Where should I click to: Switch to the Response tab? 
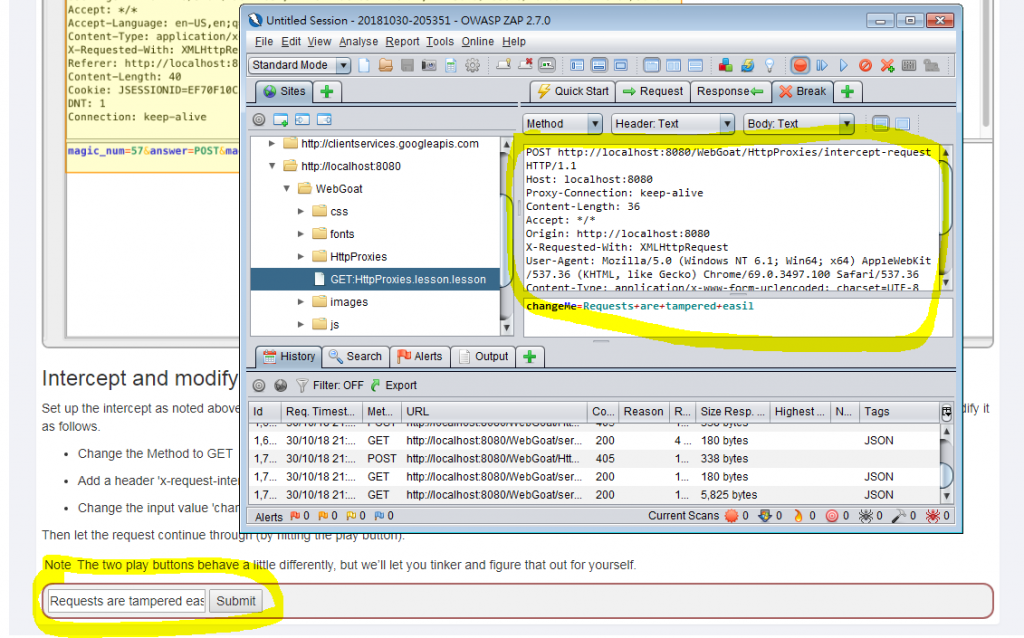(730, 91)
